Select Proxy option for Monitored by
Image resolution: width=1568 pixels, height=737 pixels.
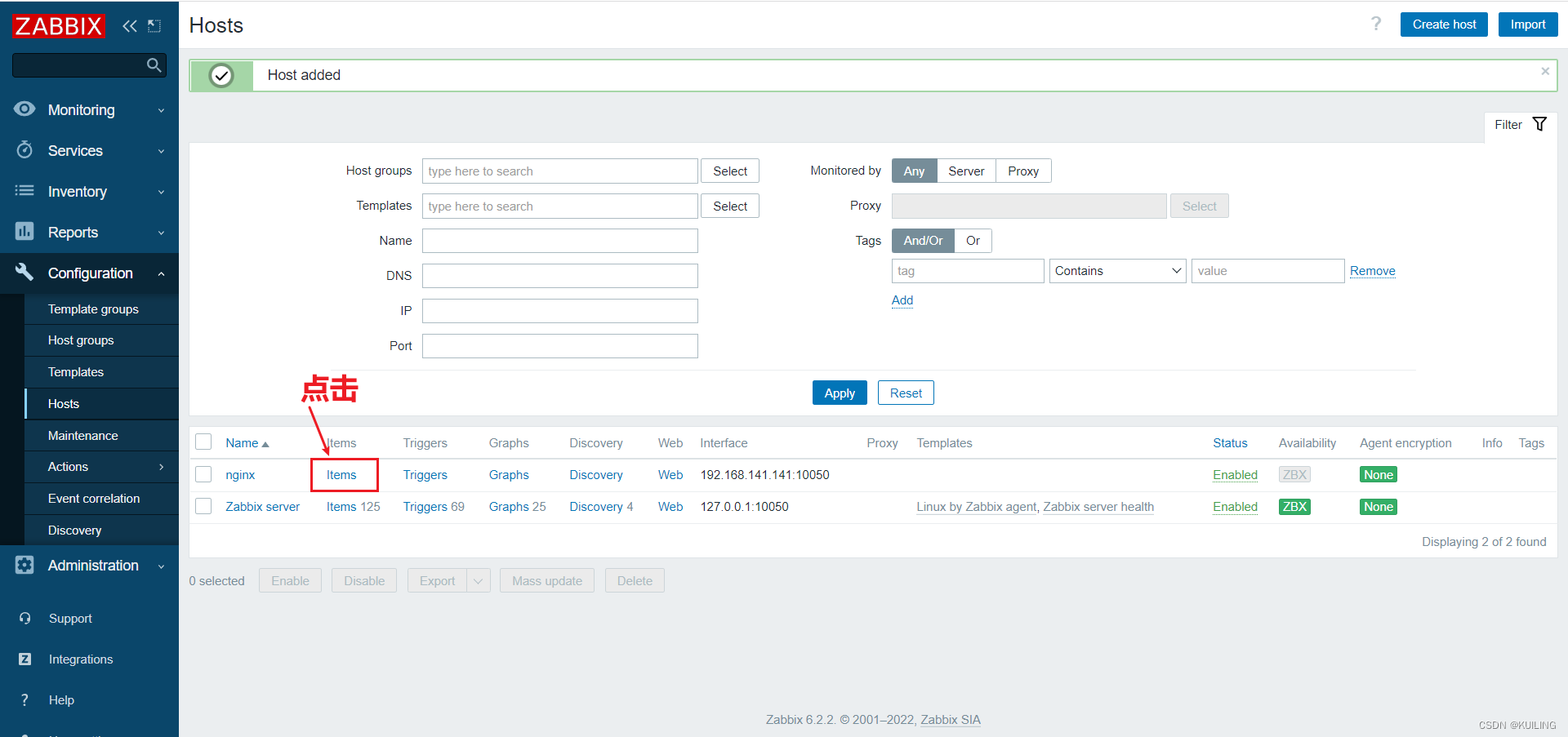pos(1023,171)
